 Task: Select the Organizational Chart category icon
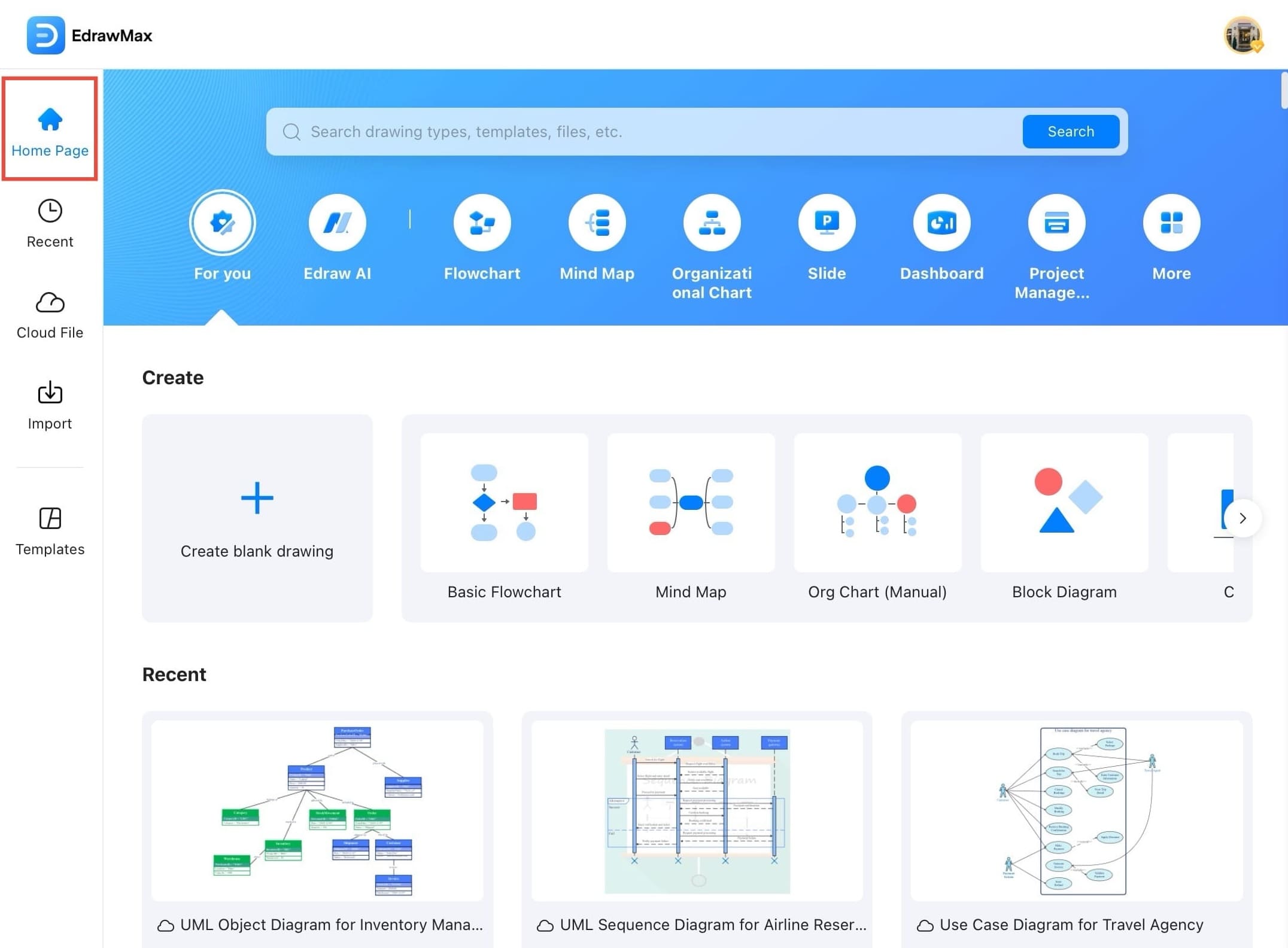coord(712,223)
